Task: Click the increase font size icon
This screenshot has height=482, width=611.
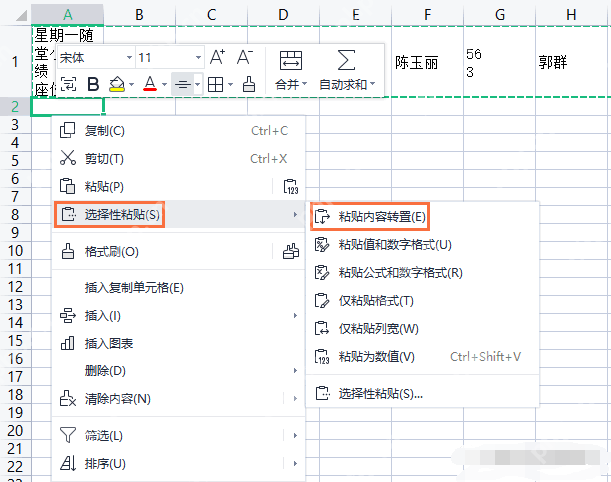Action: pos(217,57)
